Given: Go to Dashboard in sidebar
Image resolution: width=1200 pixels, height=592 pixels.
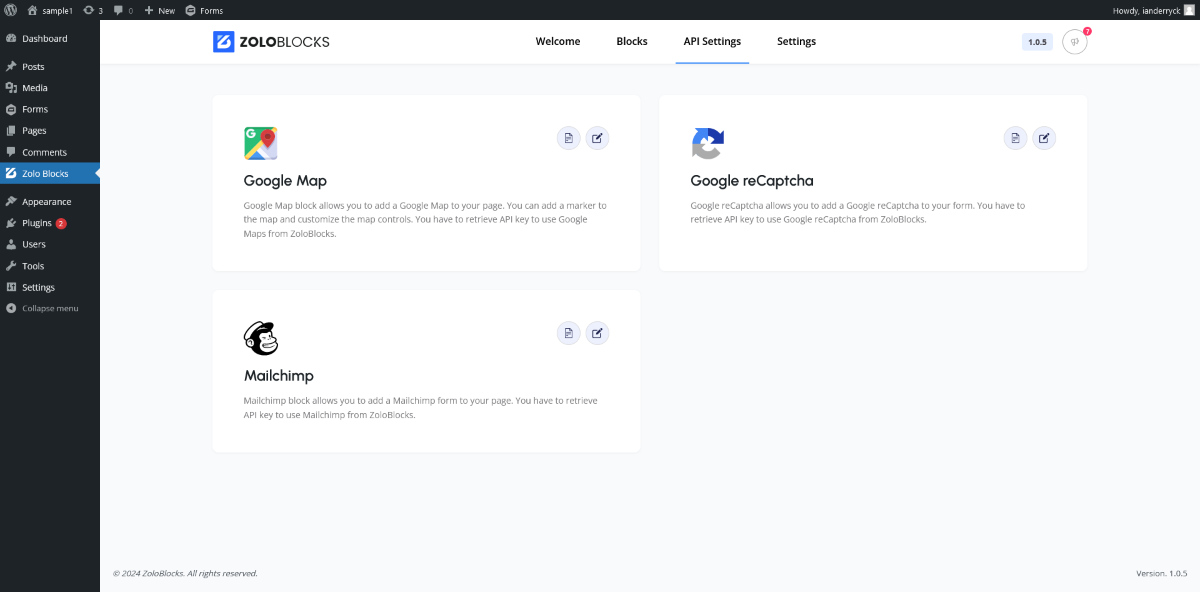Looking at the screenshot, I should [x=50, y=39].
